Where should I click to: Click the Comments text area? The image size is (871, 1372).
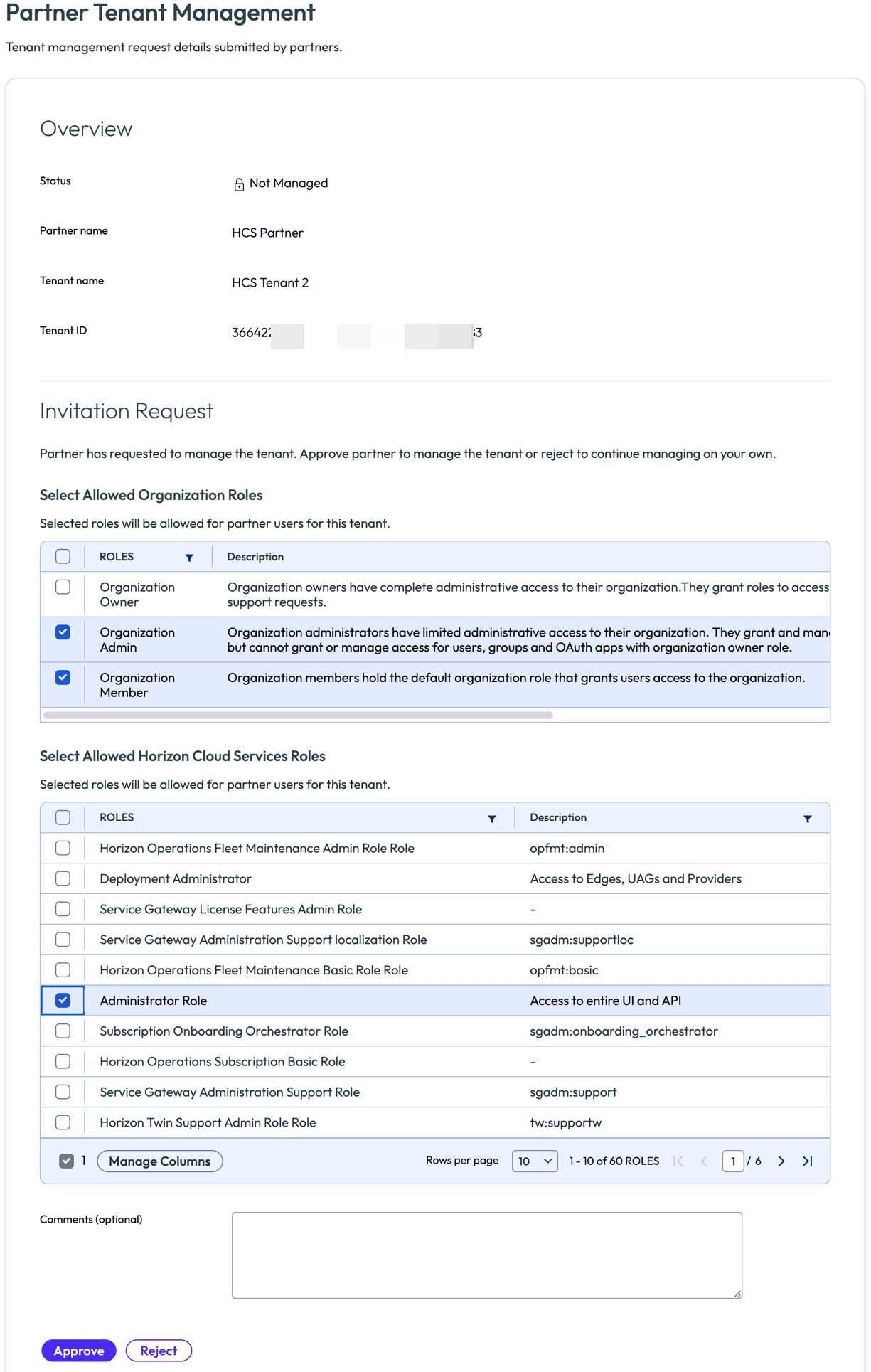487,1255
